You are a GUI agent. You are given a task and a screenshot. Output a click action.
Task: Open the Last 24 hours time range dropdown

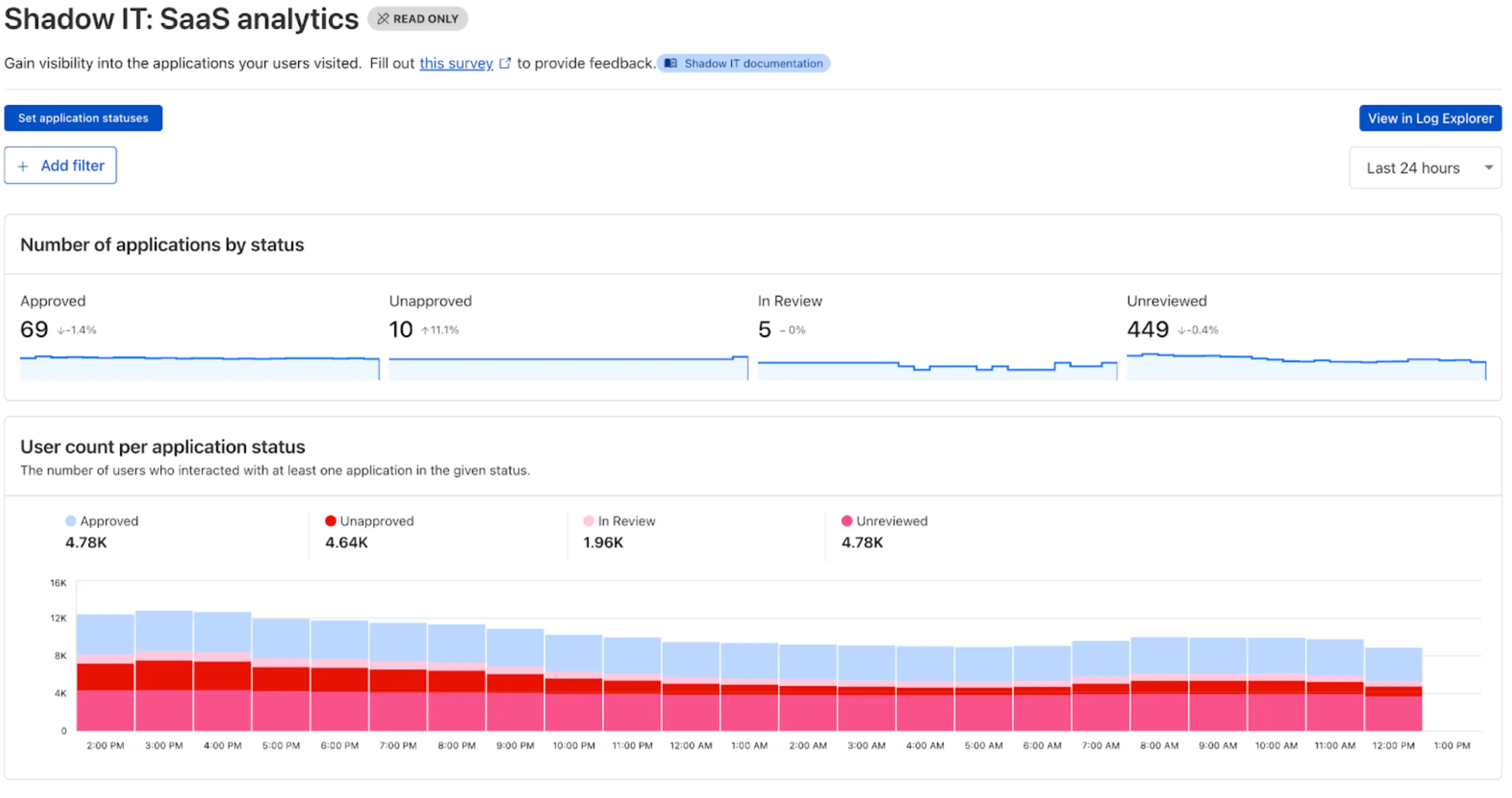[1425, 168]
